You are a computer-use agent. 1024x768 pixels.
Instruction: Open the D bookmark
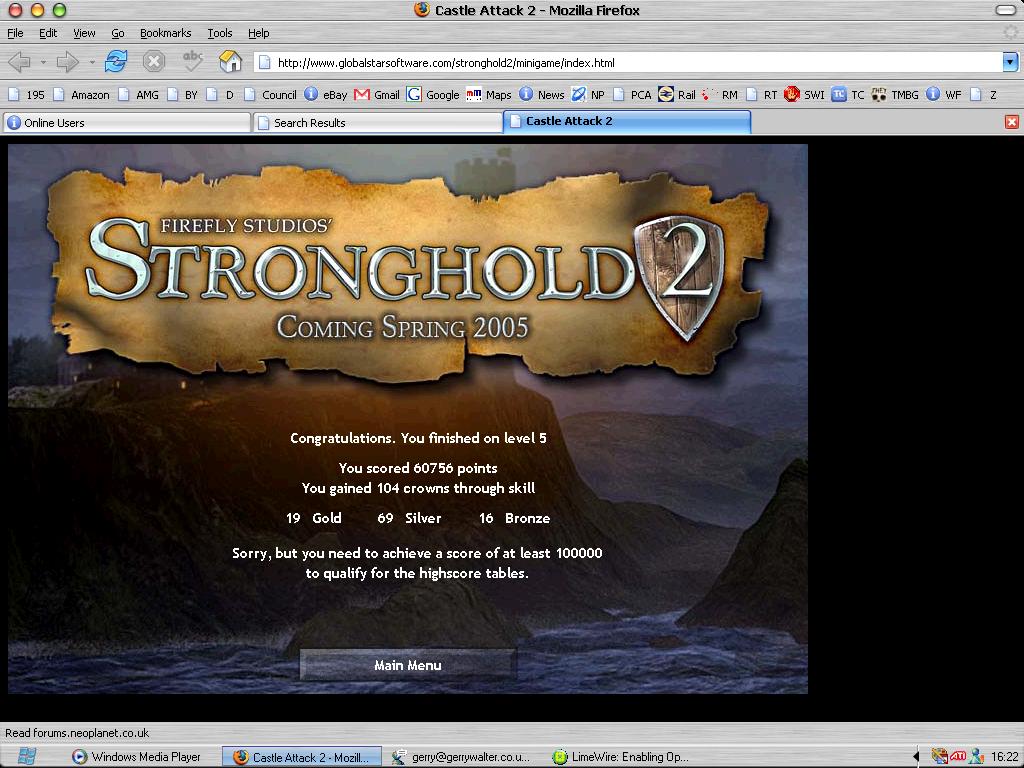tap(220, 95)
